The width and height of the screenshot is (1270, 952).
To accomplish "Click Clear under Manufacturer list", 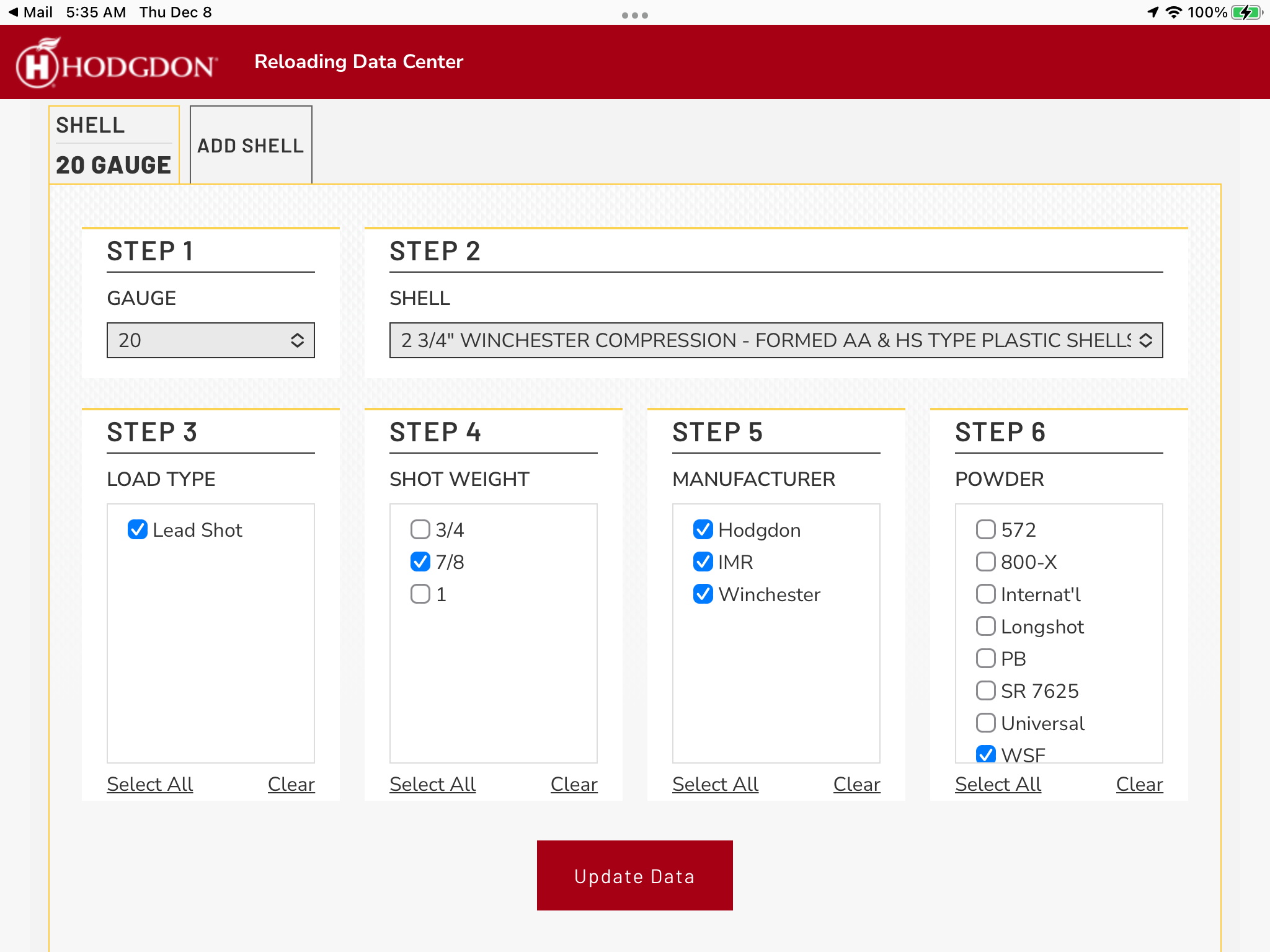I will (x=856, y=784).
